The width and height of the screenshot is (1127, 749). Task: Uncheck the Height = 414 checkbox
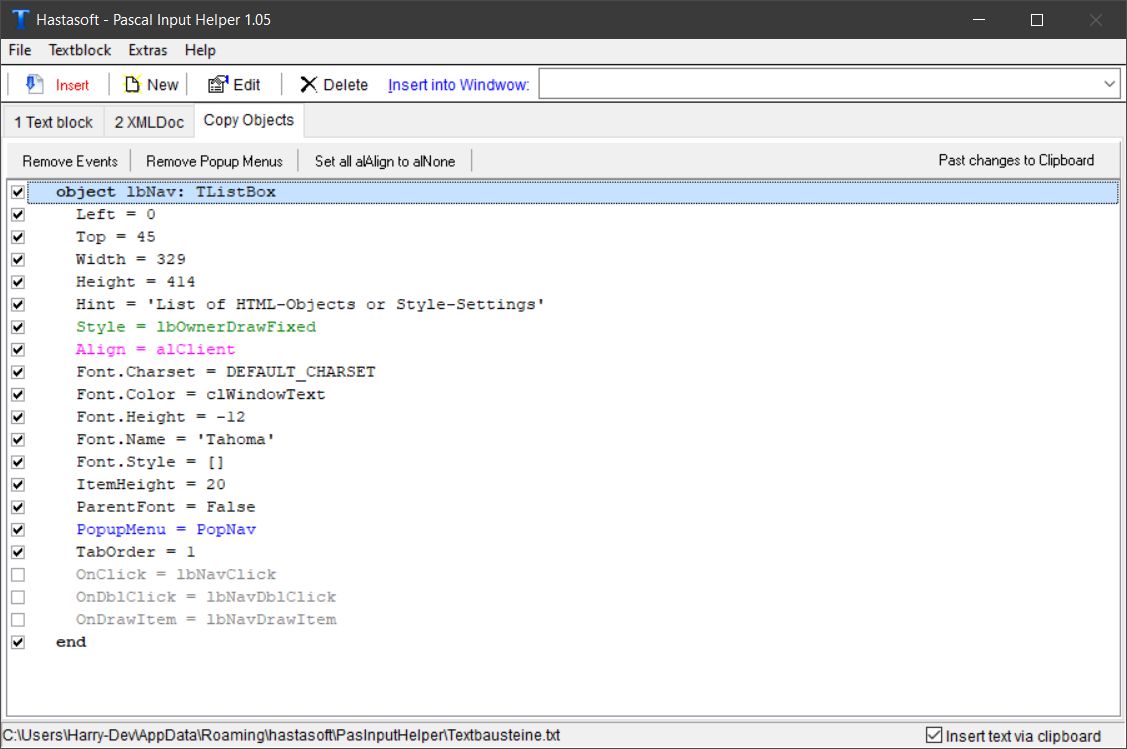(x=18, y=282)
